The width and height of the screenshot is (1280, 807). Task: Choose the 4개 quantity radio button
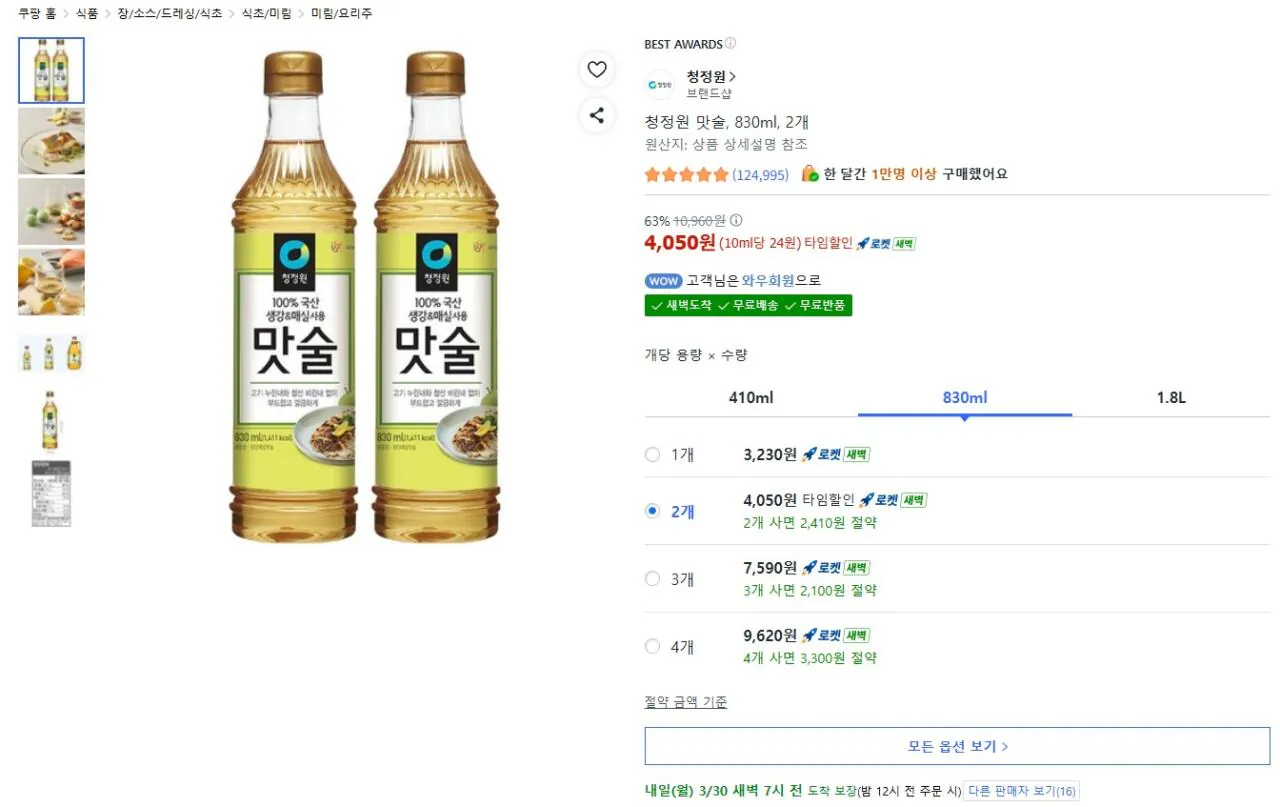click(653, 646)
